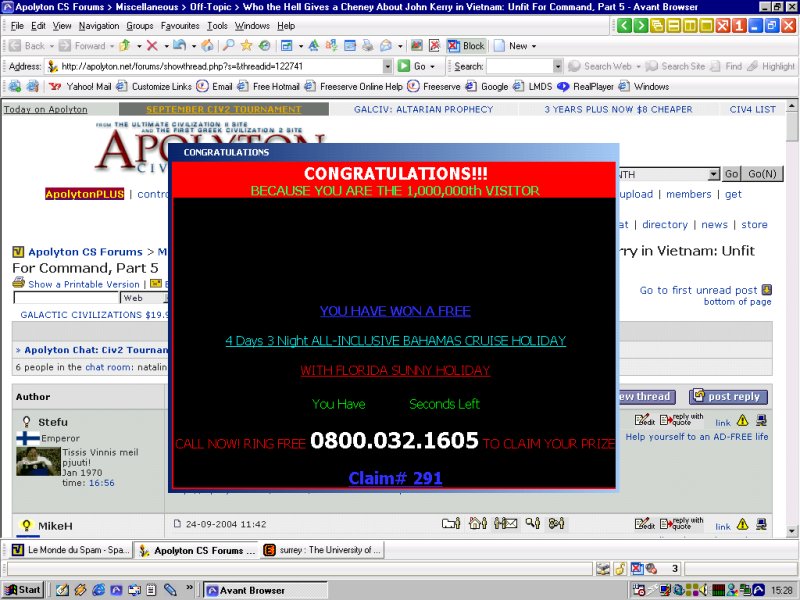Click the Bahamas Cruise Holiday link in popup
The height and width of the screenshot is (600, 800).
pos(396,340)
